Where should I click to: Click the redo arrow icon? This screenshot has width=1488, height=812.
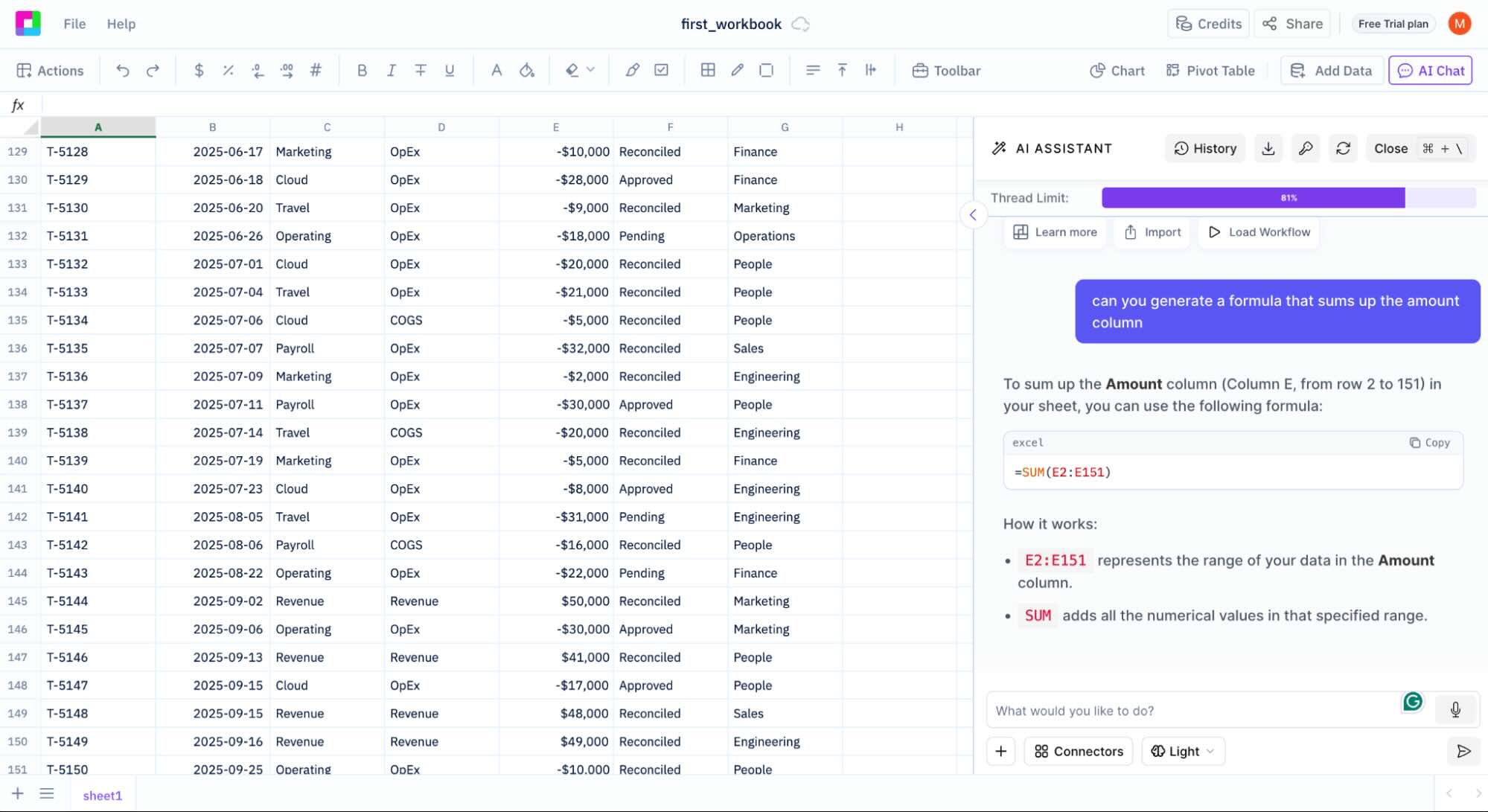pos(153,71)
